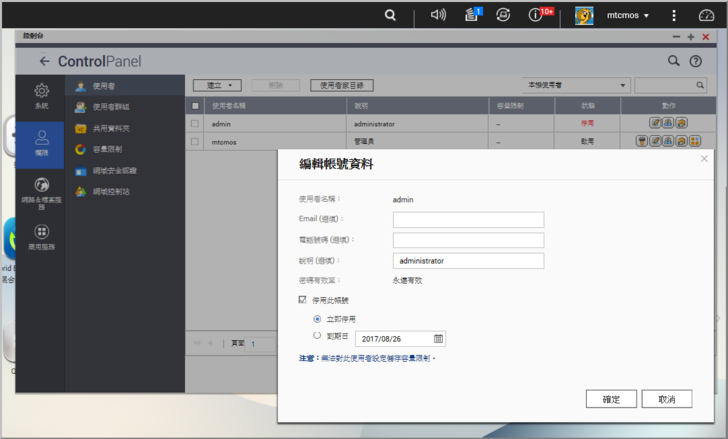The width and height of the screenshot is (728, 439).
Task: Click the dashboard gauge icon
Action: pyautogui.click(x=706, y=15)
